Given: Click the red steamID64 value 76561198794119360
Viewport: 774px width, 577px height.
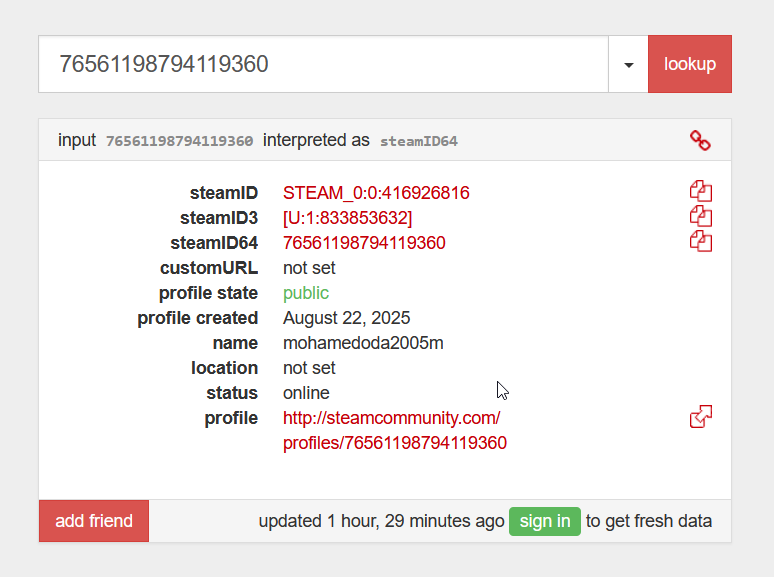Looking at the screenshot, I should (364, 243).
